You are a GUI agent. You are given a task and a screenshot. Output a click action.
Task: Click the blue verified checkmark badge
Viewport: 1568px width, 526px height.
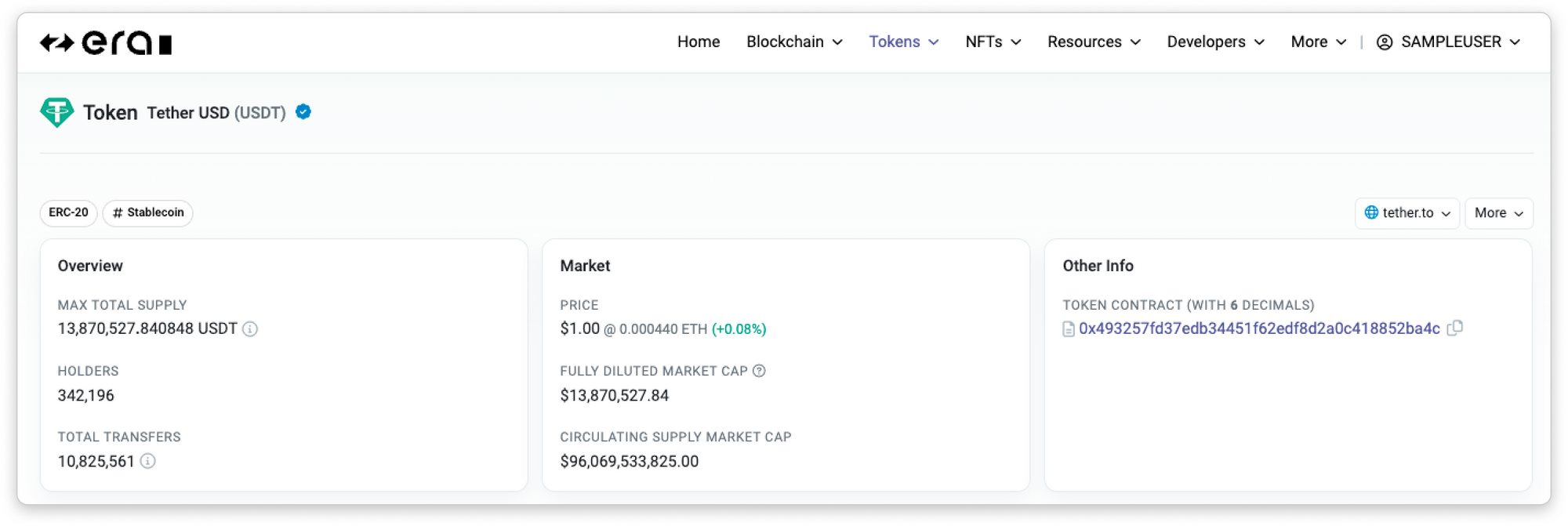(x=303, y=112)
